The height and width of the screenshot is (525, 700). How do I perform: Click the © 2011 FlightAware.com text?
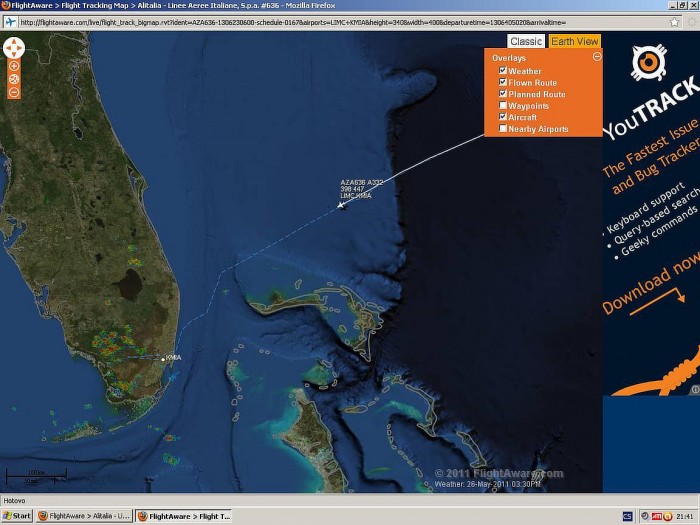pyautogui.click(x=499, y=473)
